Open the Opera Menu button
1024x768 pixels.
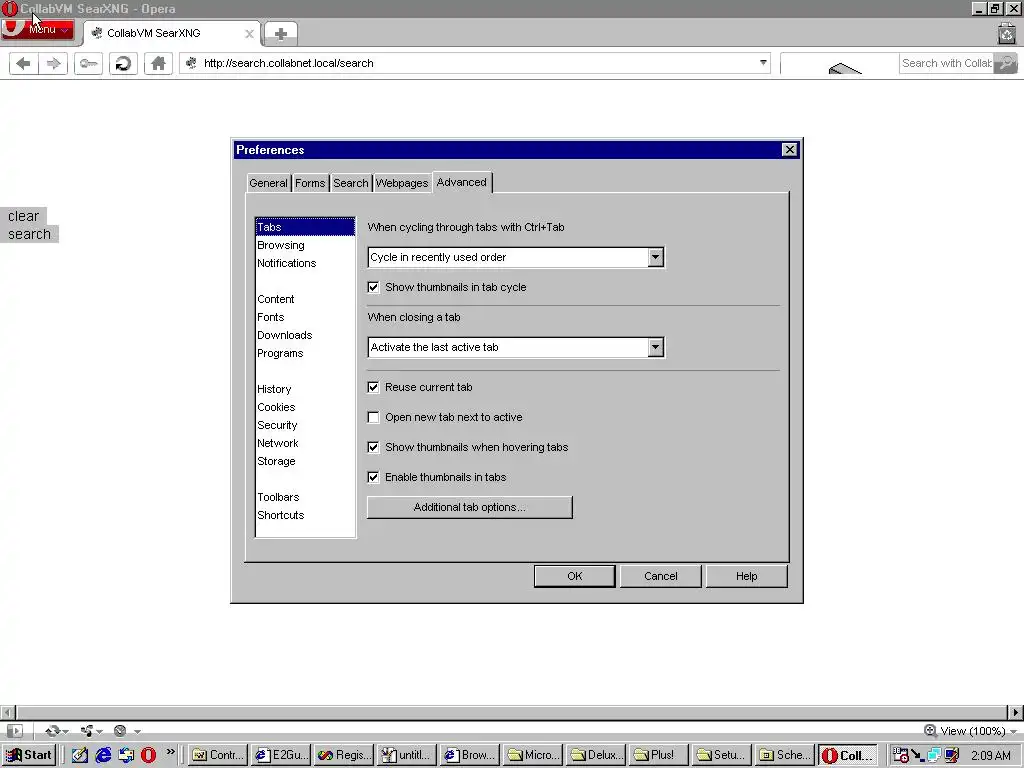coord(37,30)
